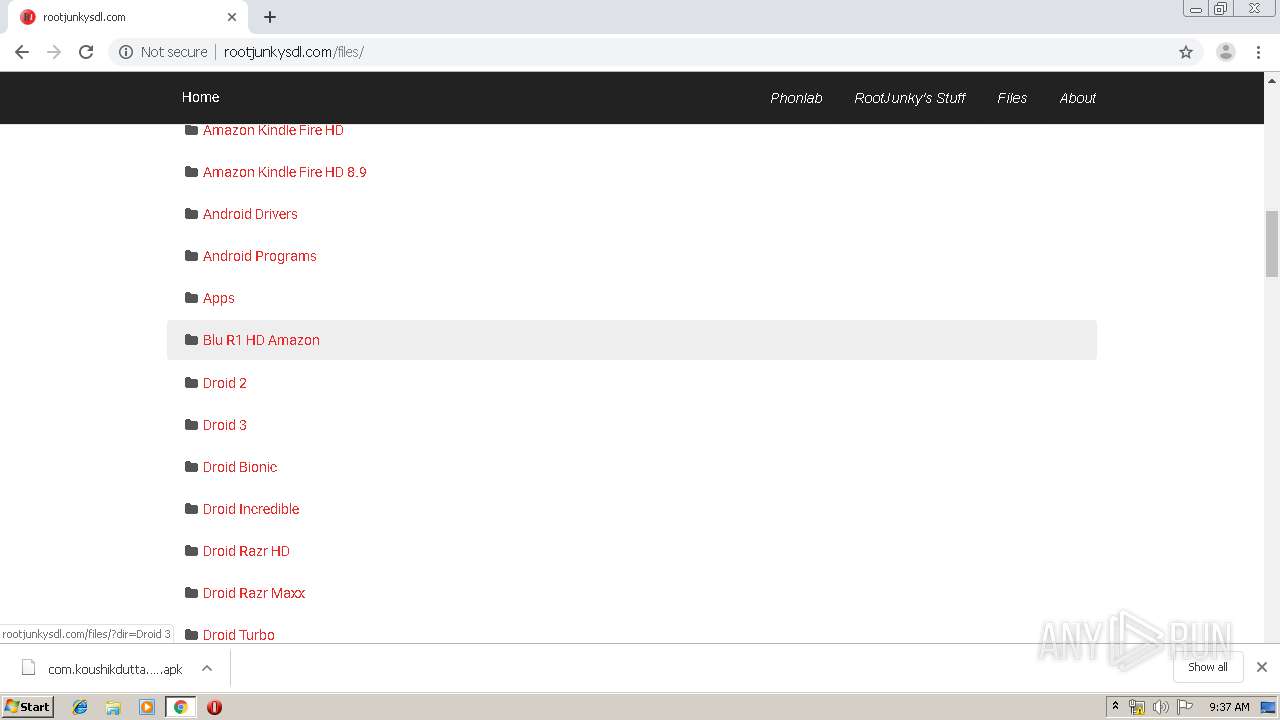Click the network tray icon
Image resolution: width=1280 pixels, height=720 pixels.
tap(1137, 707)
